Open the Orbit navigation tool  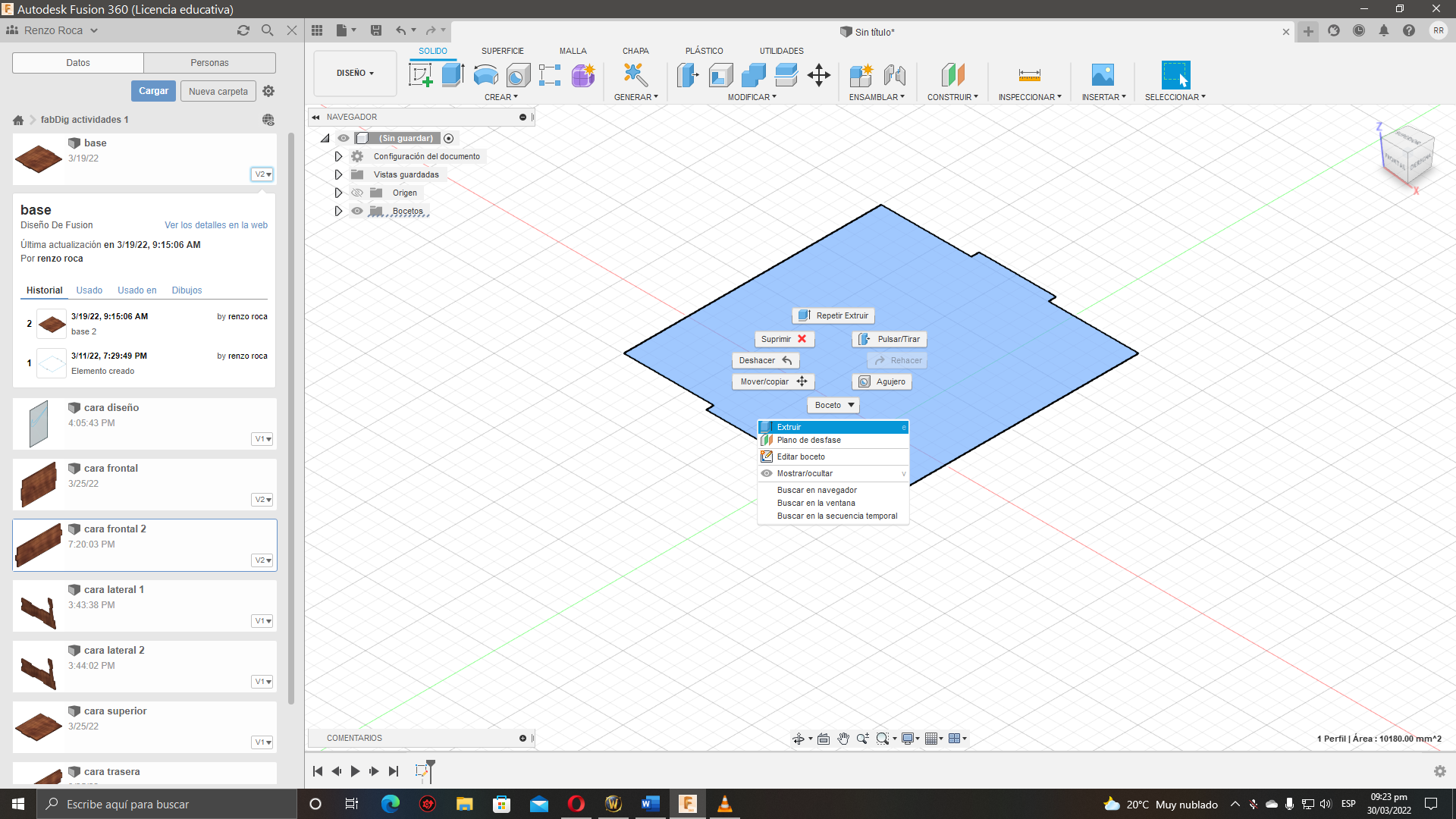tap(799, 739)
